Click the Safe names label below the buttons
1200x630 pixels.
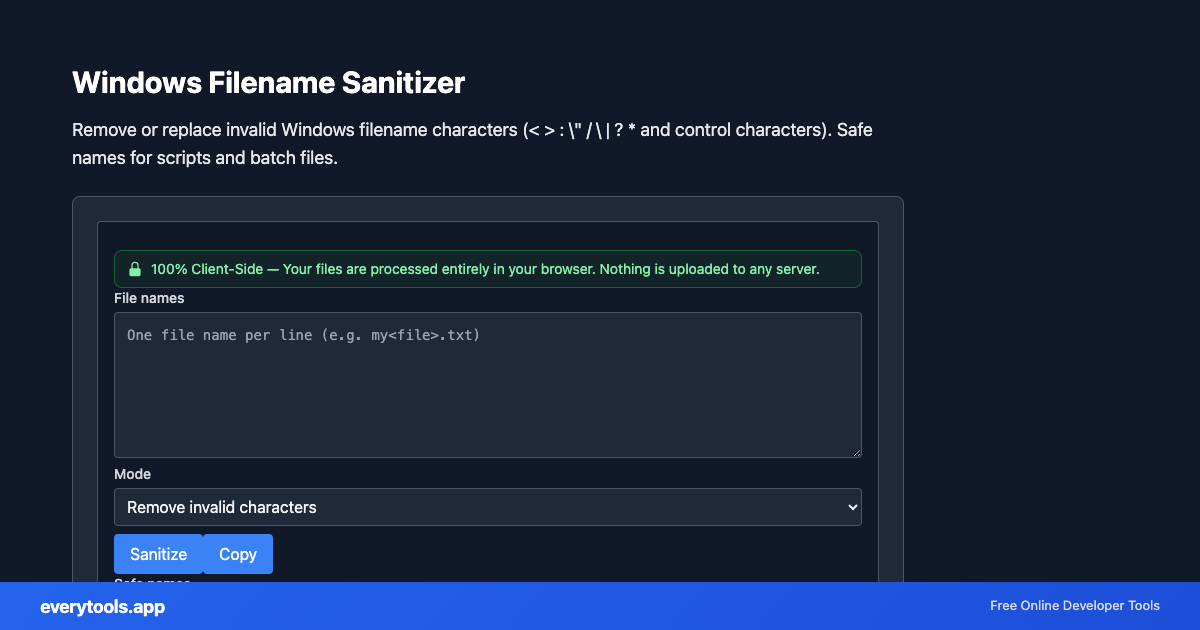tap(150, 582)
